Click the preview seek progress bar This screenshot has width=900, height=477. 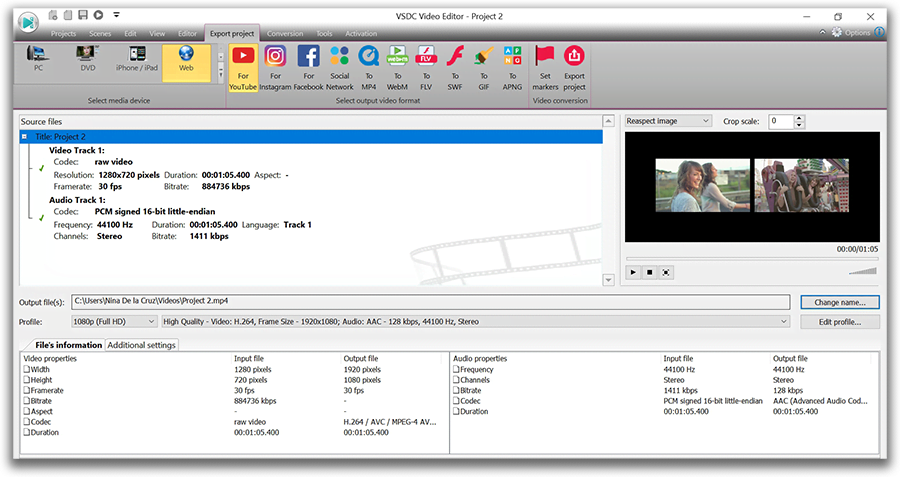[x=752, y=259]
